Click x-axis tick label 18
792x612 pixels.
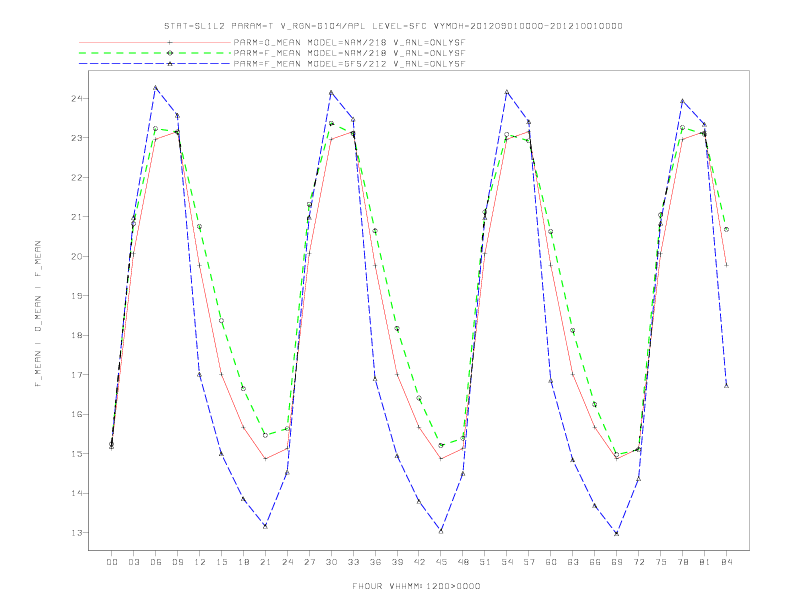point(243,562)
